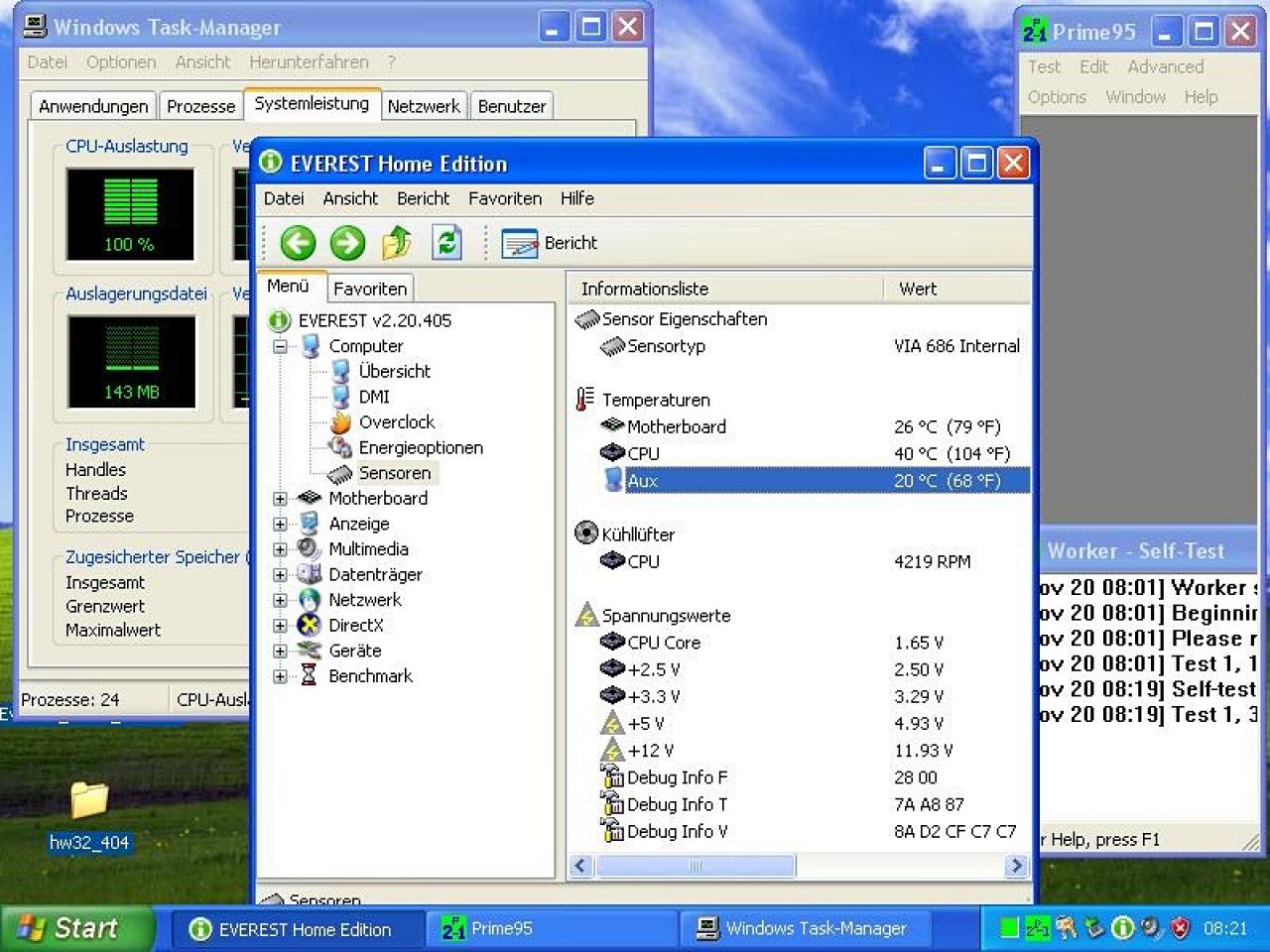Open Netzwerk tab in Task-Manager
The image size is (1270, 952).
[424, 106]
